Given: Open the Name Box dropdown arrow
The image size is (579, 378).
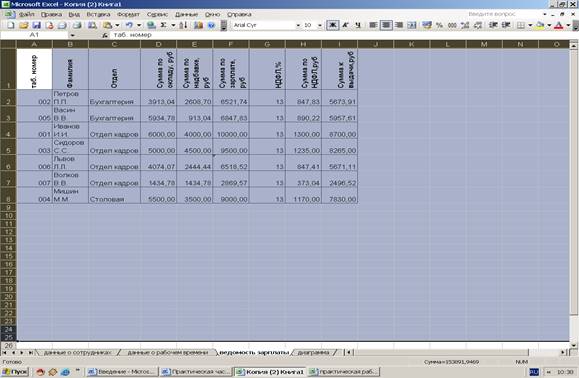Looking at the screenshot, I should (72, 35).
